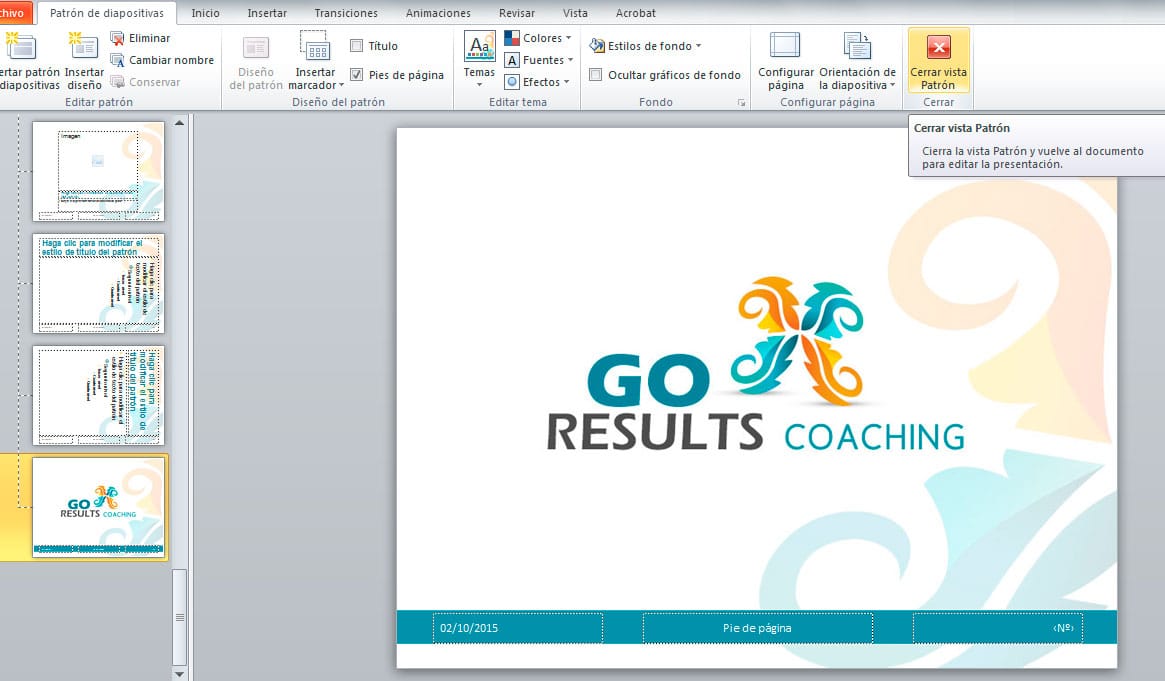
Task: Click the Eliminar layout icon
Action: [x=117, y=38]
